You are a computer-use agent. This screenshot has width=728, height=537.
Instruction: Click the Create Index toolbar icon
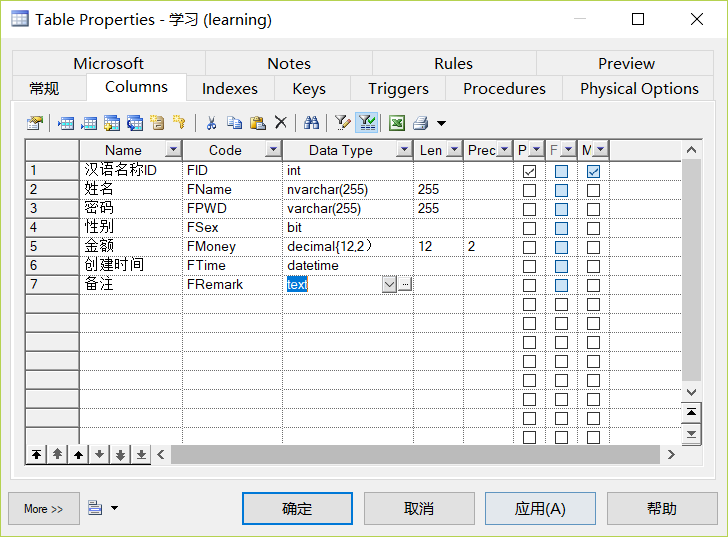click(x=157, y=123)
